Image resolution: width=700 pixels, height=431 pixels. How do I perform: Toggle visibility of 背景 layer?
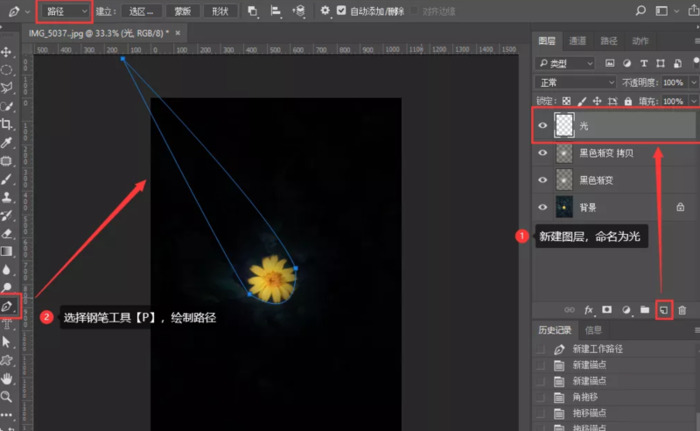click(x=543, y=206)
